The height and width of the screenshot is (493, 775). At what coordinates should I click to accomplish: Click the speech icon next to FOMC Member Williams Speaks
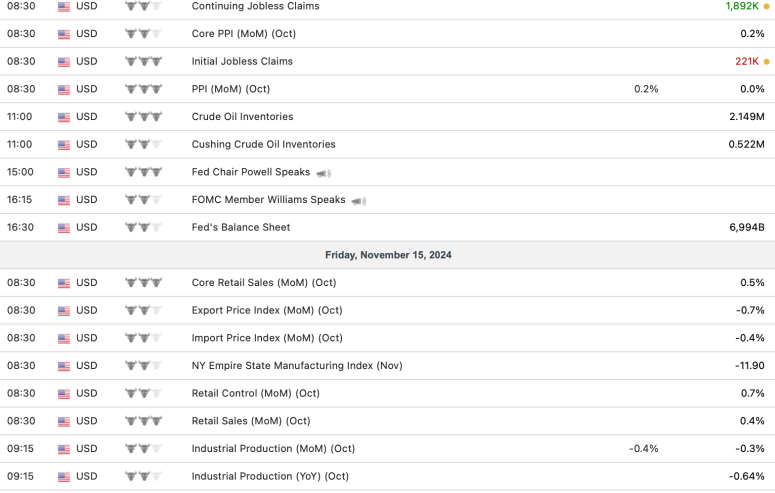pos(358,201)
